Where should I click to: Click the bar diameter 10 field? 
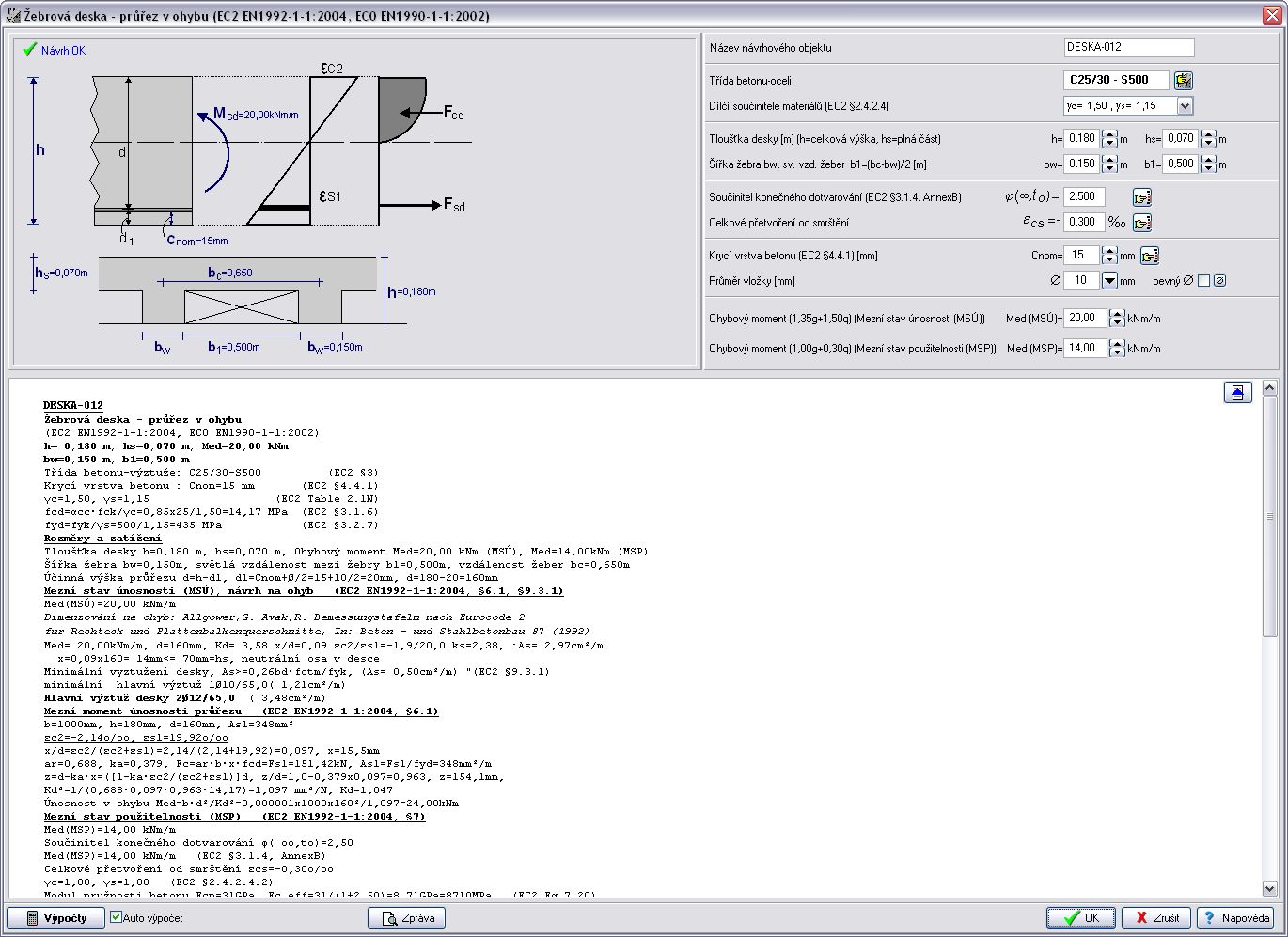(x=1082, y=280)
